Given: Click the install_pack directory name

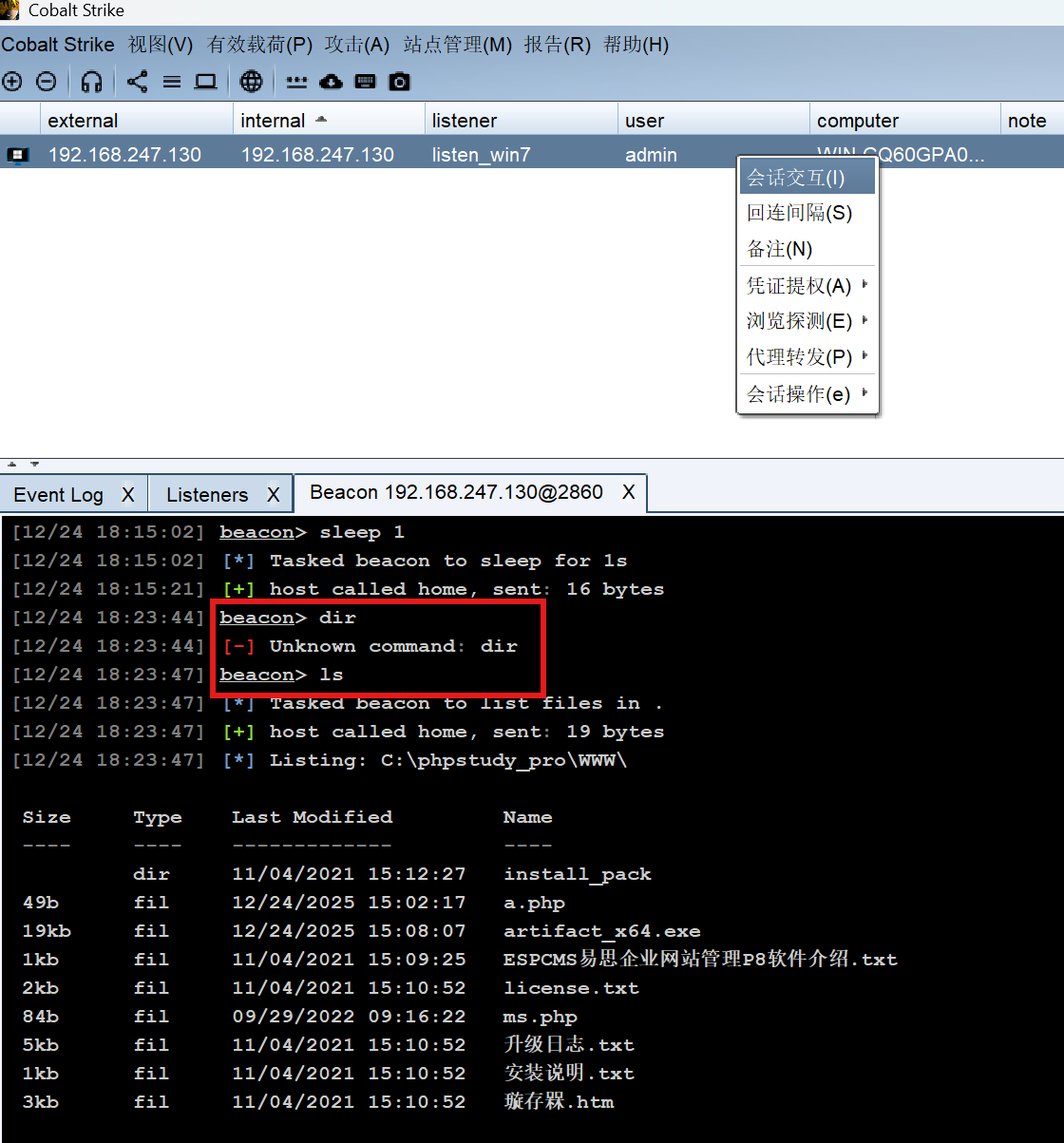Looking at the screenshot, I should click(578, 874).
